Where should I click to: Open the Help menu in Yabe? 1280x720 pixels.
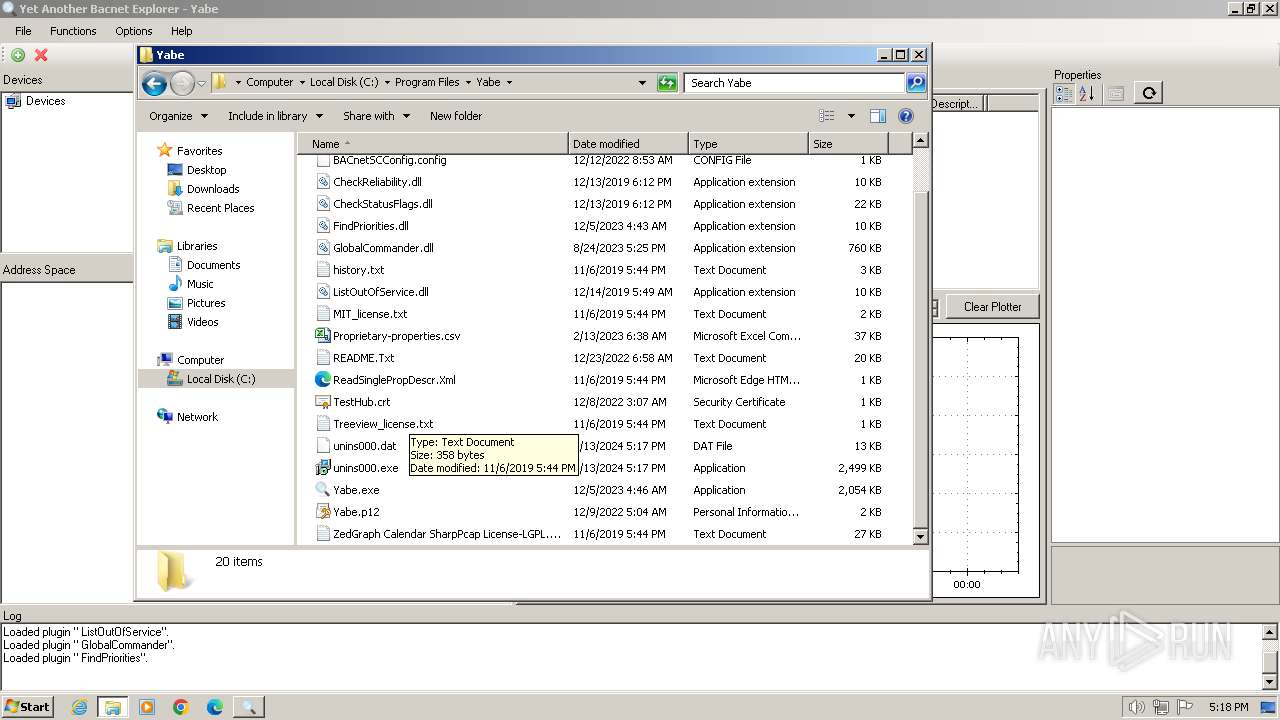(x=181, y=31)
